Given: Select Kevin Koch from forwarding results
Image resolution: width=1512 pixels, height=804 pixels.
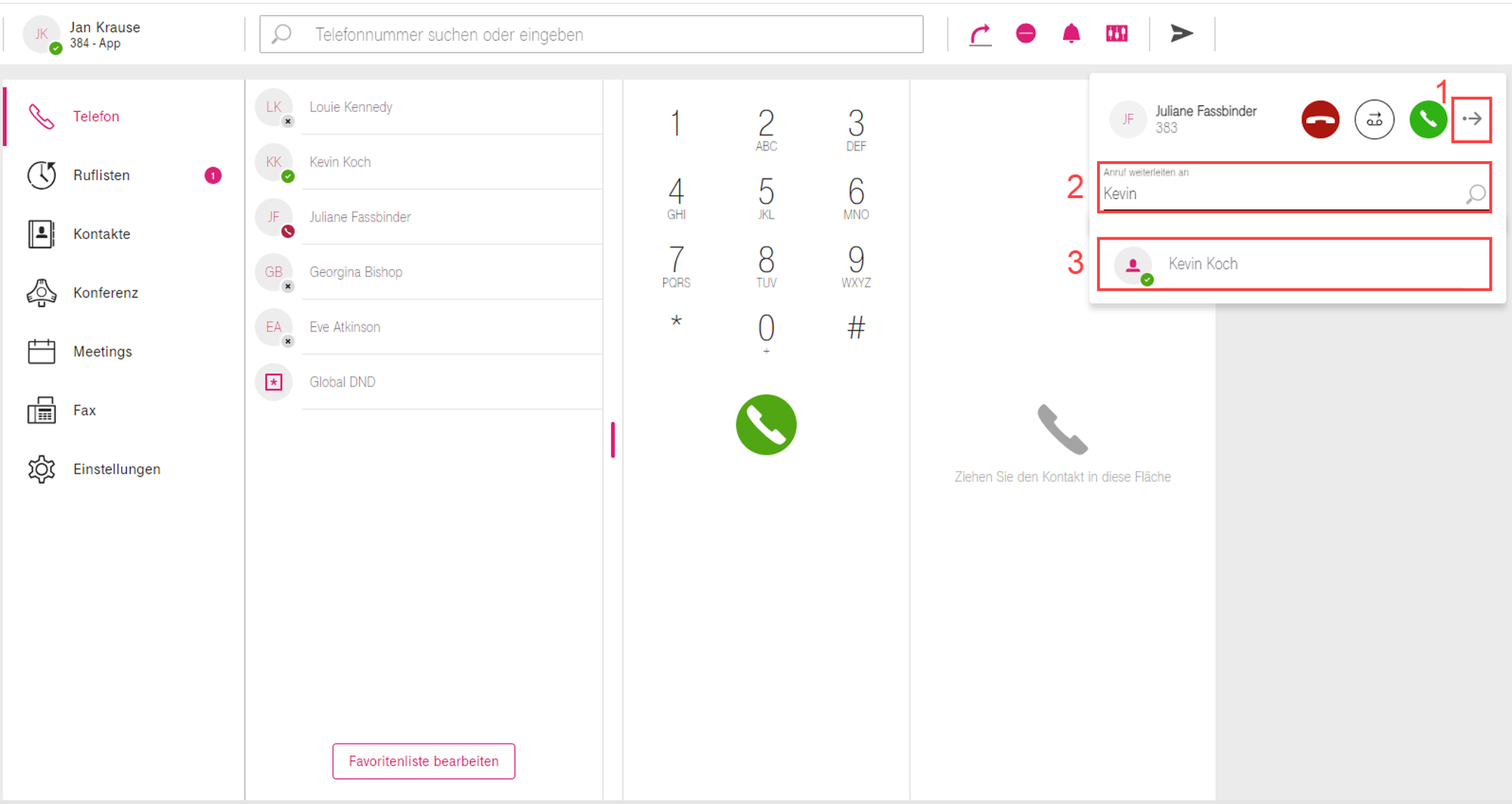Looking at the screenshot, I should (x=1294, y=264).
